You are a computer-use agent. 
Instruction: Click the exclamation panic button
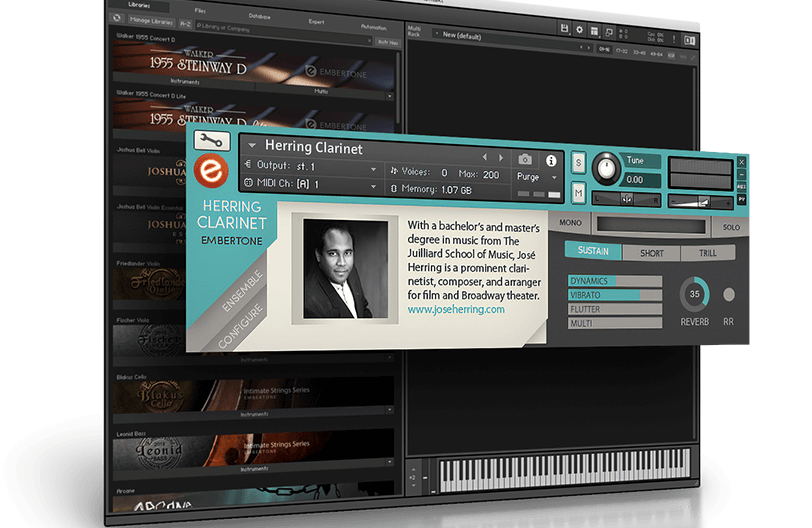(674, 38)
